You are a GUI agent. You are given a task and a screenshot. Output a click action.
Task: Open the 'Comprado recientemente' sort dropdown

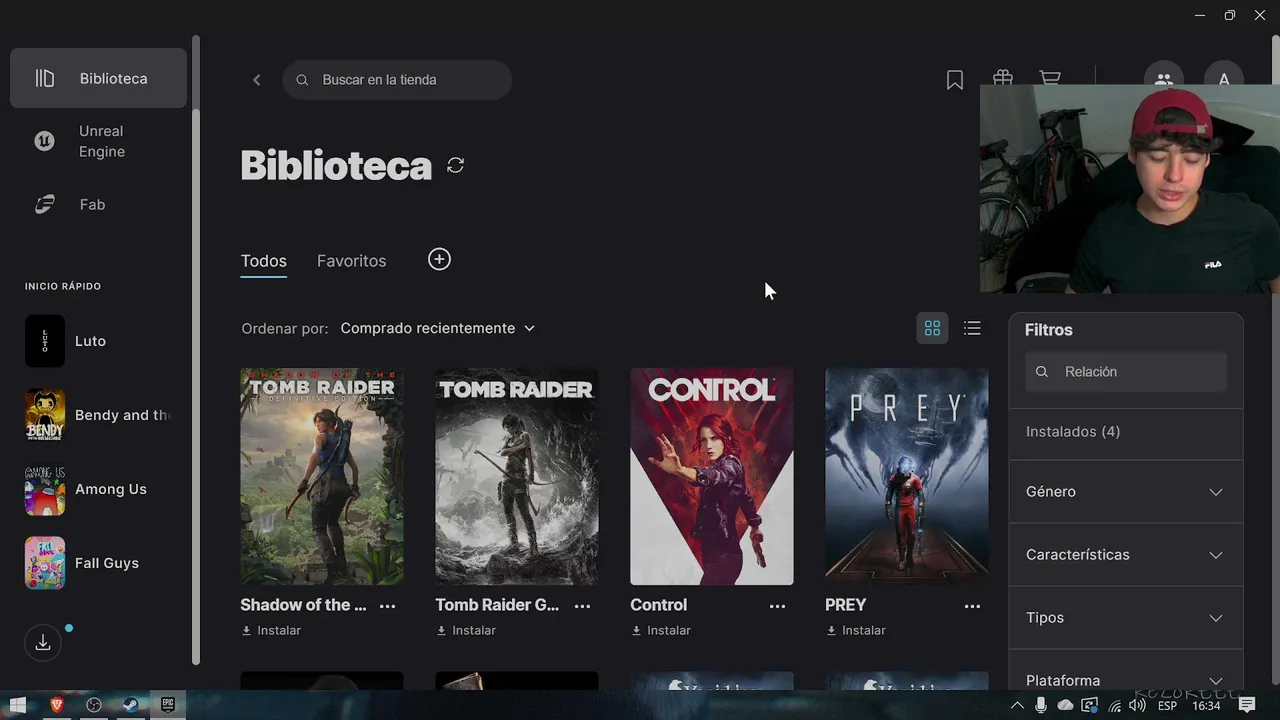[438, 328]
